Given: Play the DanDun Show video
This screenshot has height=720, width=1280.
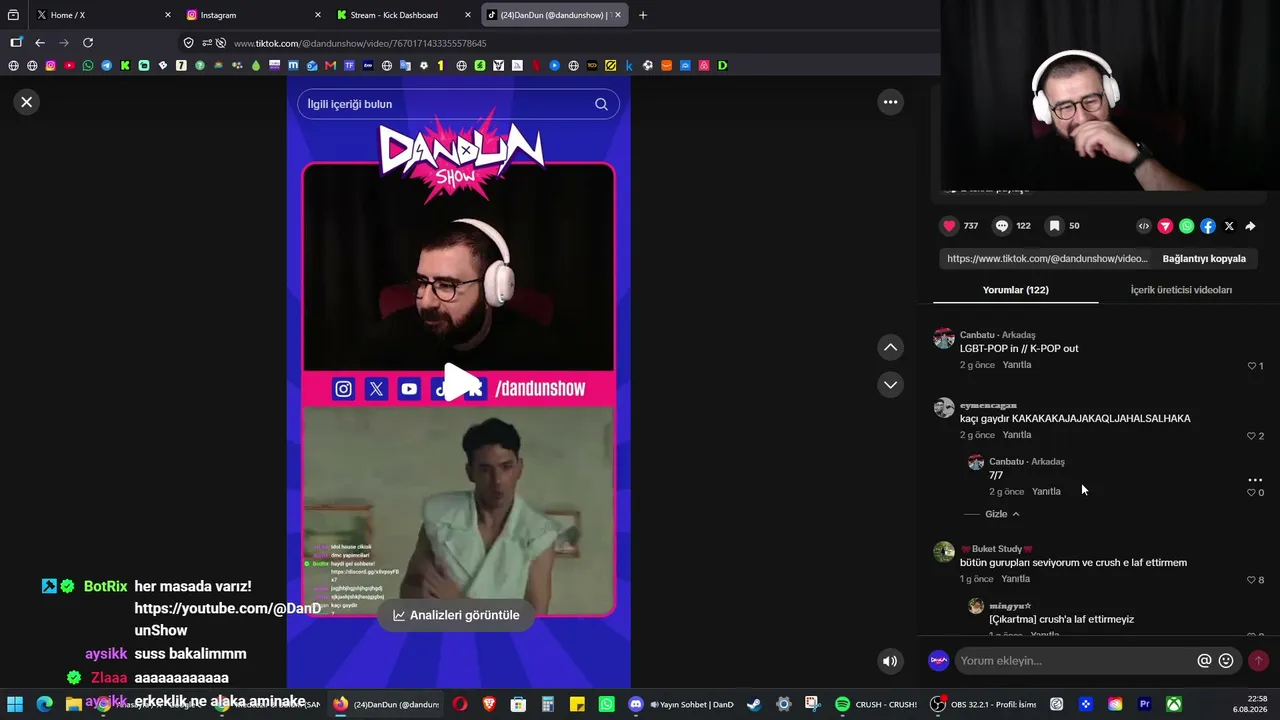Looking at the screenshot, I should tap(460, 382).
